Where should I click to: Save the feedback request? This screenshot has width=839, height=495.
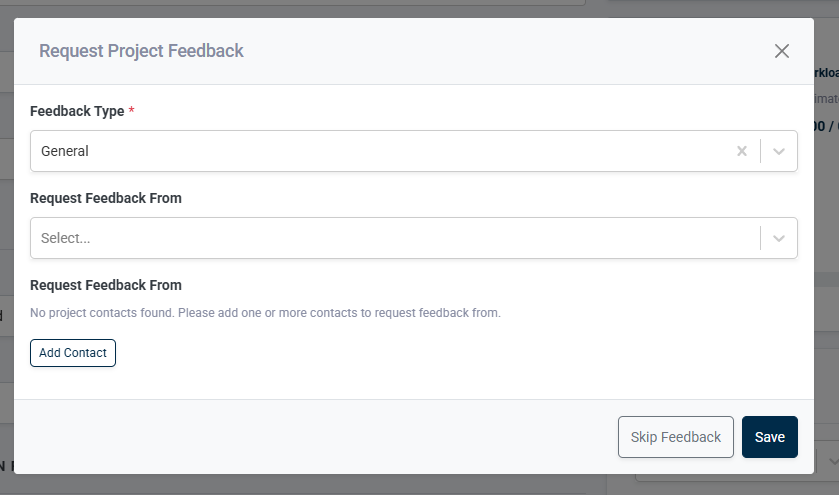point(770,437)
